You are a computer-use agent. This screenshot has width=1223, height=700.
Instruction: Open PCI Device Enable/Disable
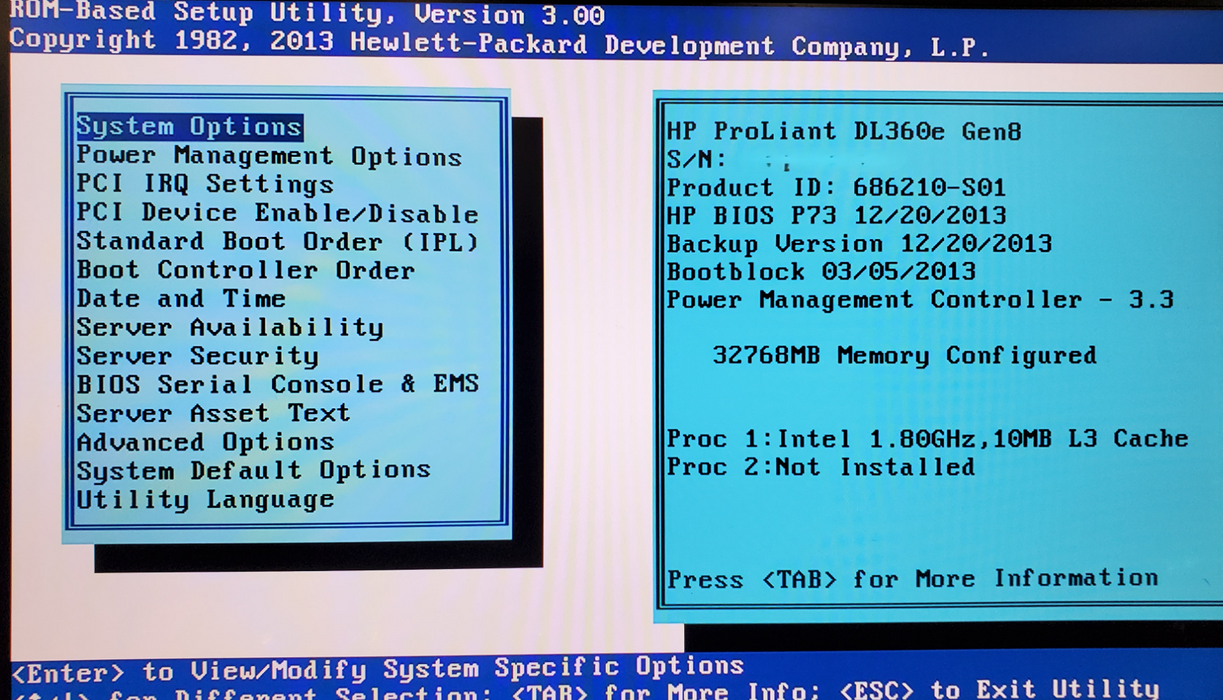coord(277,213)
